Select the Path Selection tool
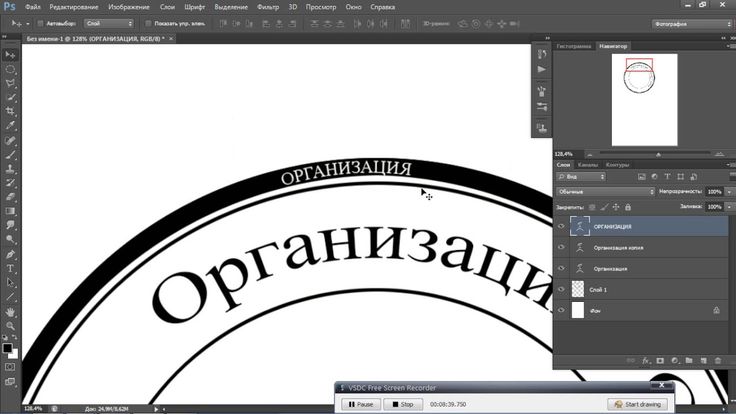This screenshot has height=414, width=736. 10,283
